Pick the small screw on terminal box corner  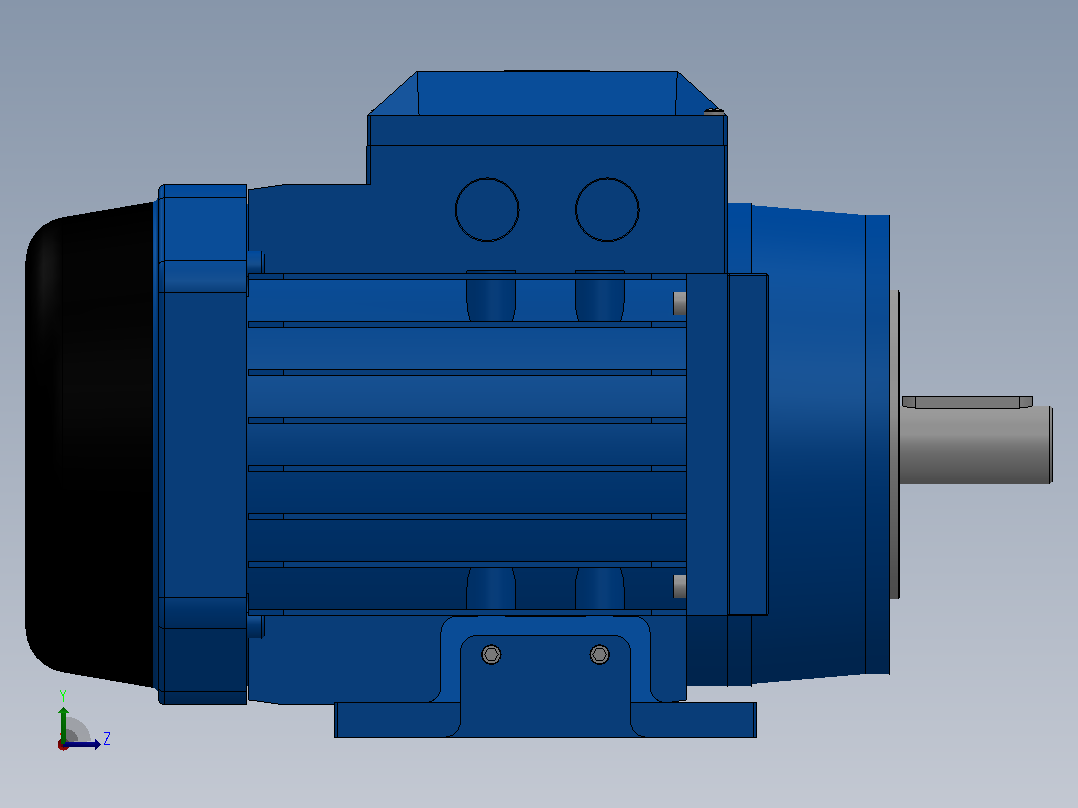click(x=714, y=111)
